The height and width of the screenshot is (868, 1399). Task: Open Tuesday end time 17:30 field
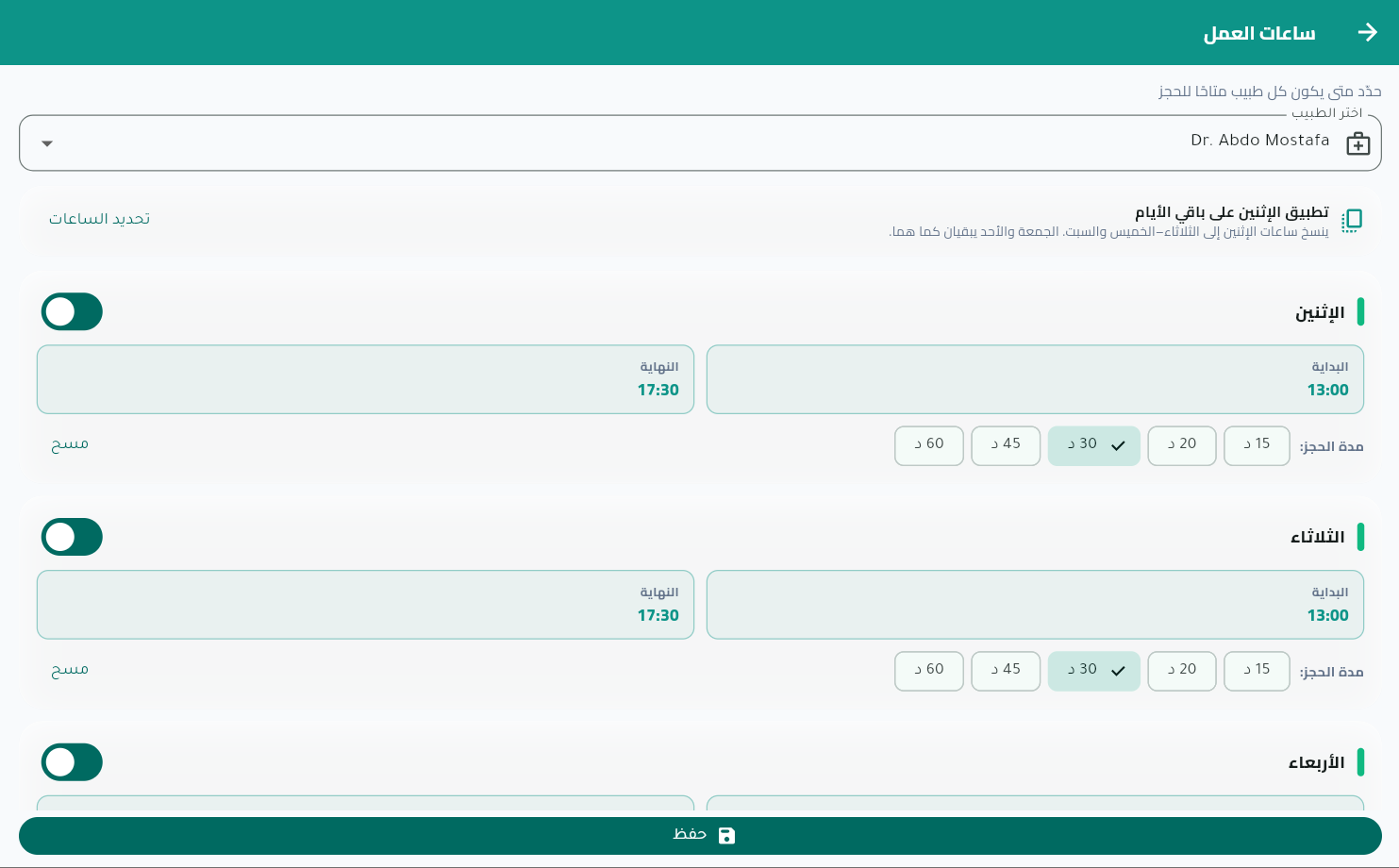point(365,605)
